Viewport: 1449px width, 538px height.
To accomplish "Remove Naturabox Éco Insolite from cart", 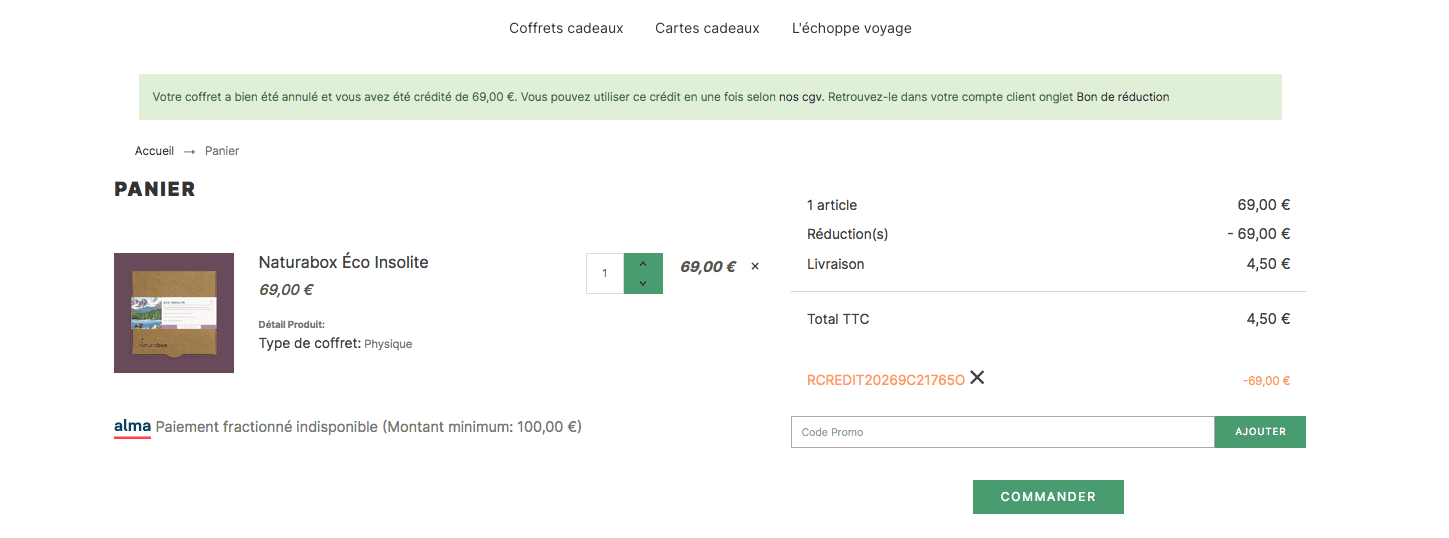I will pyautogui.click(x=755, y=267).
